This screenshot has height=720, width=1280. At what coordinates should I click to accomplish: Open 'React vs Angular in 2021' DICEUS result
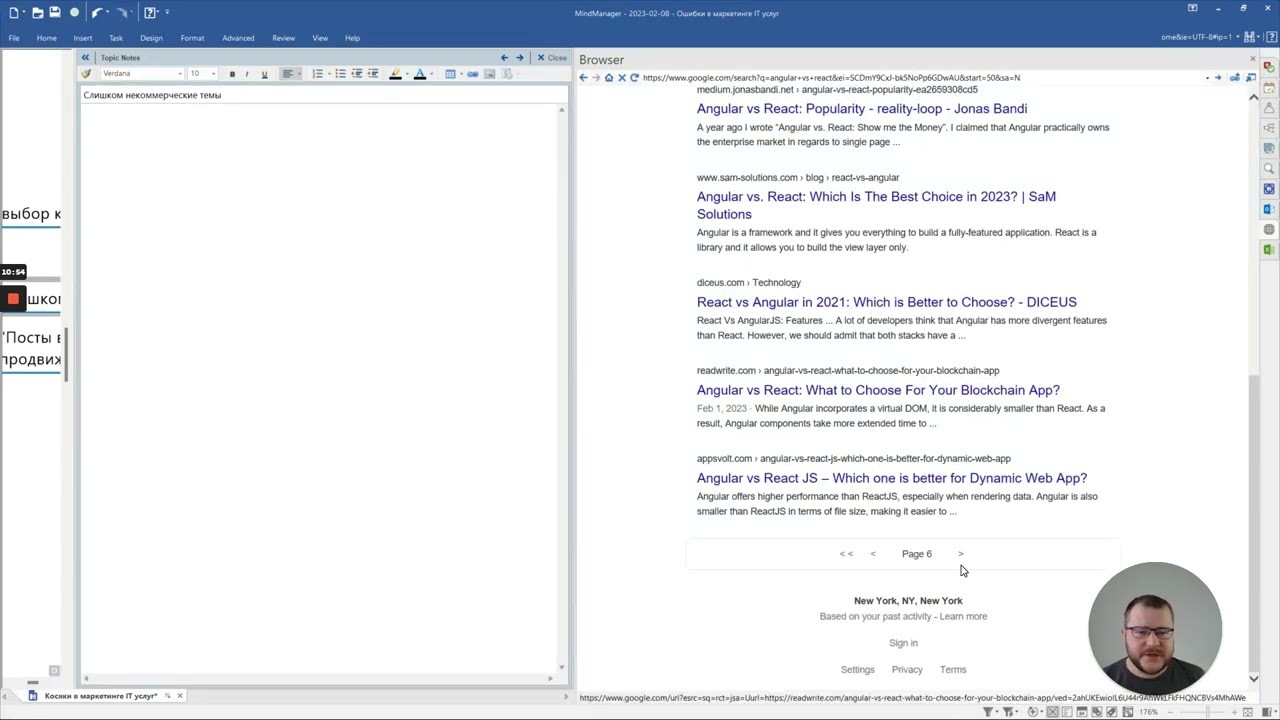tap(887, 302)
